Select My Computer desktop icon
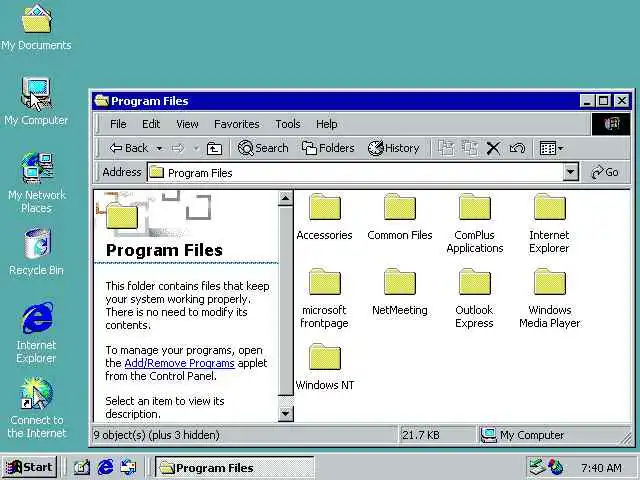 [x=36, y=102]
